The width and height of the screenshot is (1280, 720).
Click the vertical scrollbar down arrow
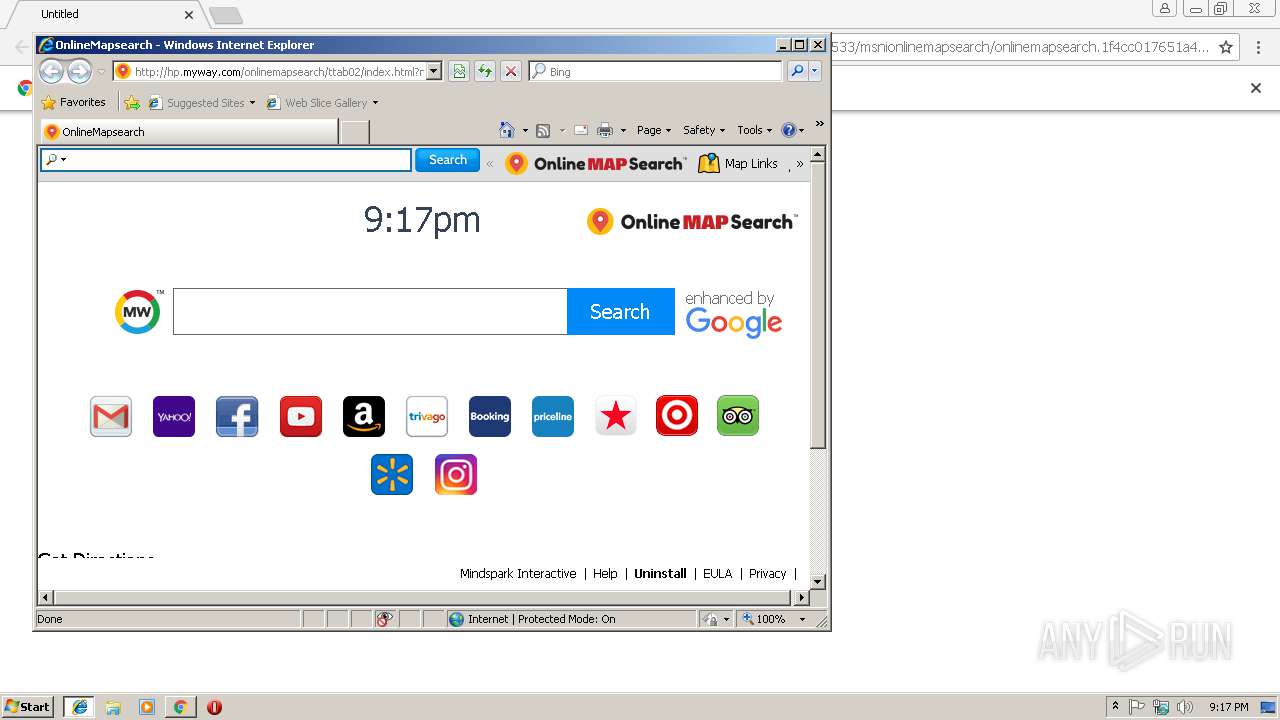818,581
